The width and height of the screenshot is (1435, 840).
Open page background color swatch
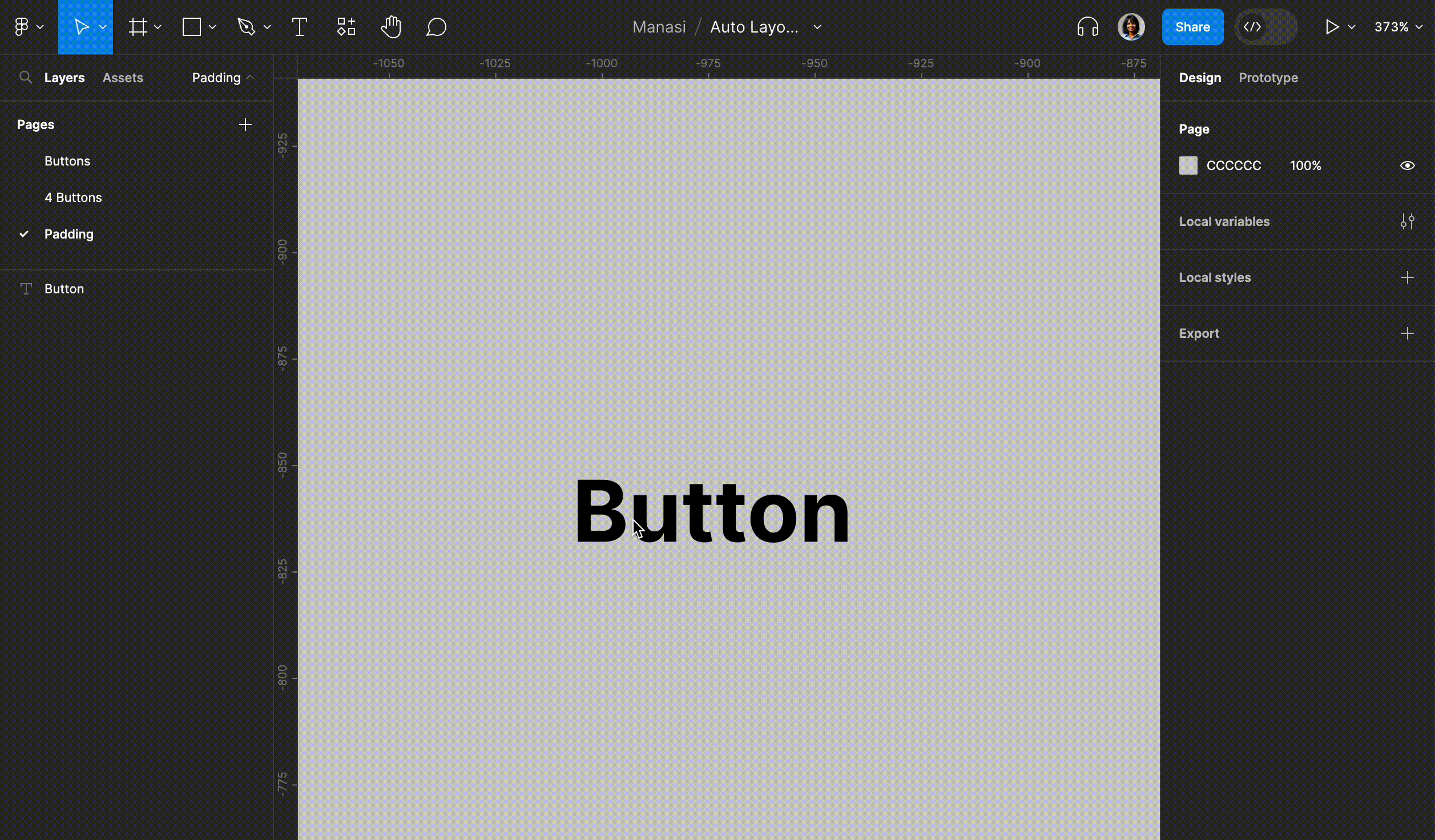[1188, 165]
